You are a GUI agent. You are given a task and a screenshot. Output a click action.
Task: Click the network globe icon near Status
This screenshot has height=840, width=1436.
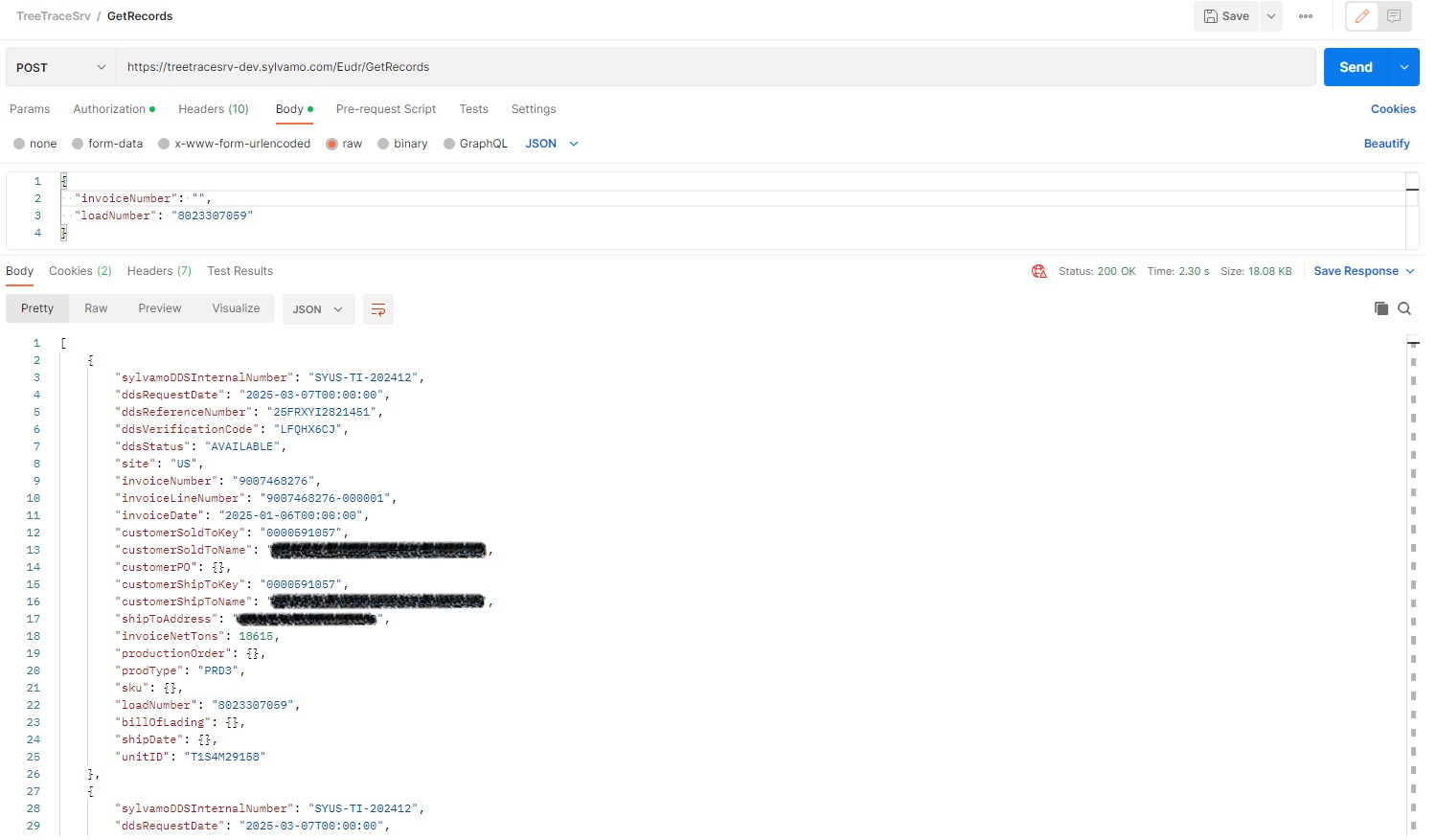click(x=1038, y=271)
